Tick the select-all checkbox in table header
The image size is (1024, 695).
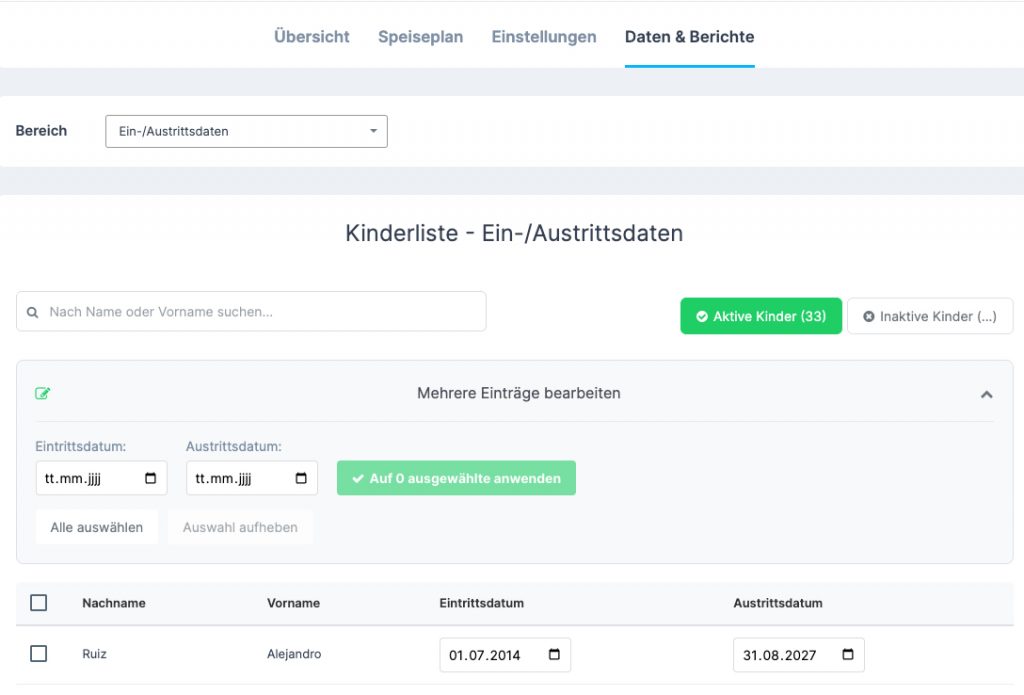tap(39, 603)
